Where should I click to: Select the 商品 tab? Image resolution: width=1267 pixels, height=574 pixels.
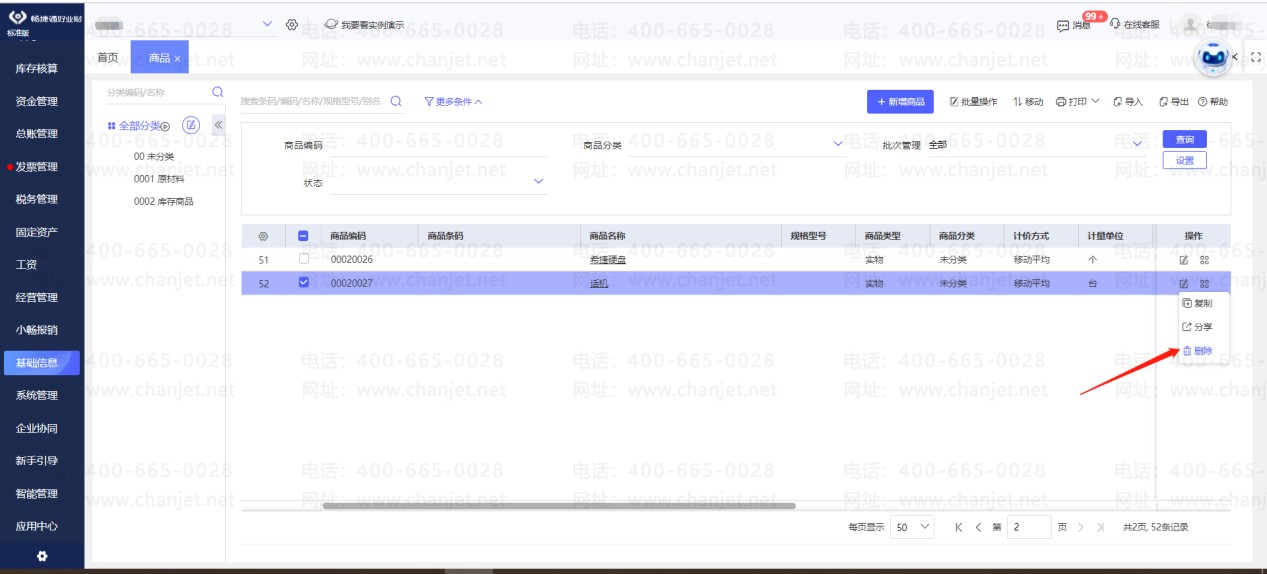point(158,59)
